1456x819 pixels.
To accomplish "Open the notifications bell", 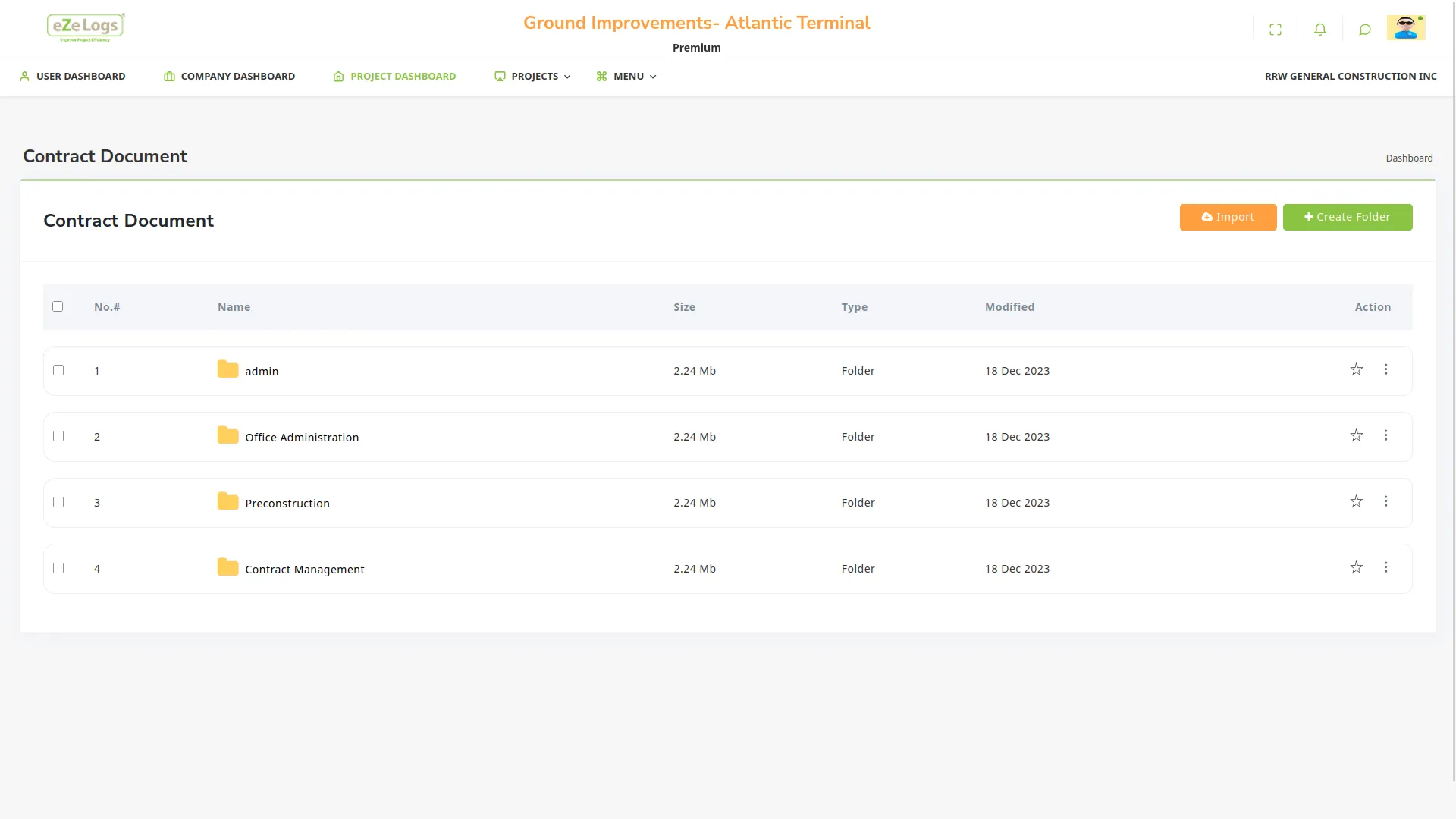I will (x=1320, y=30).
